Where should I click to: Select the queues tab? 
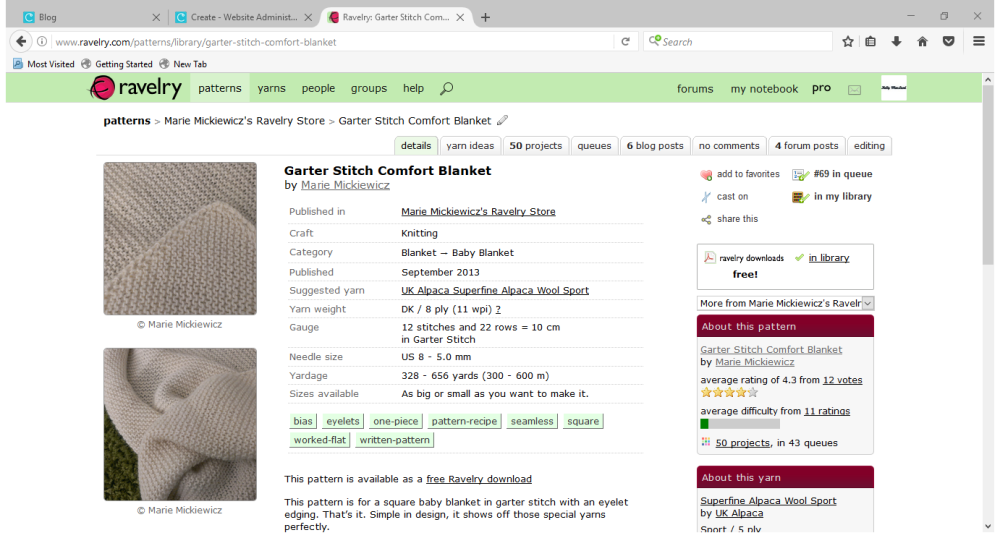(594, 145)
